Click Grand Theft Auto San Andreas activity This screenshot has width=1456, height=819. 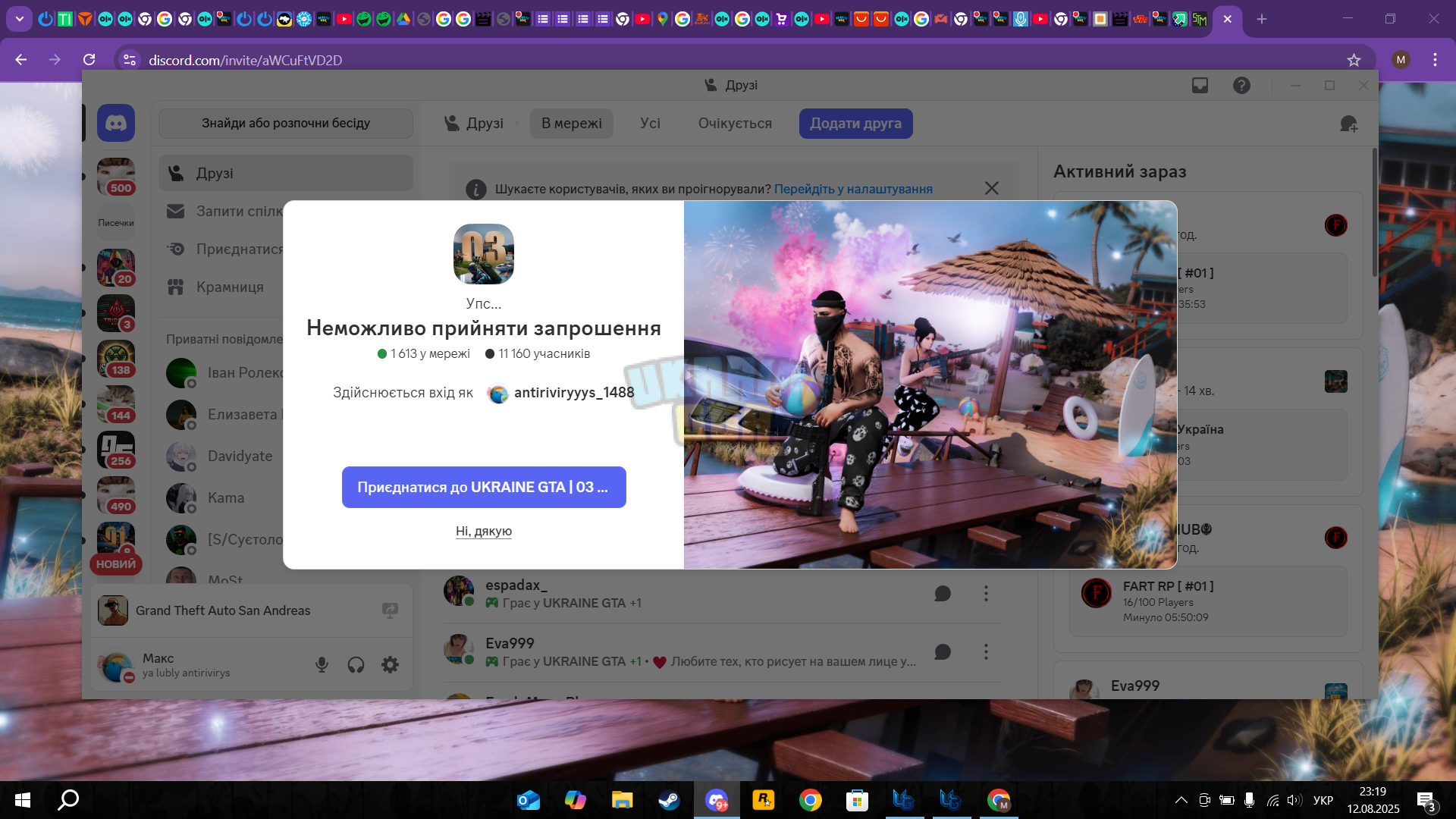coord(223,610)
